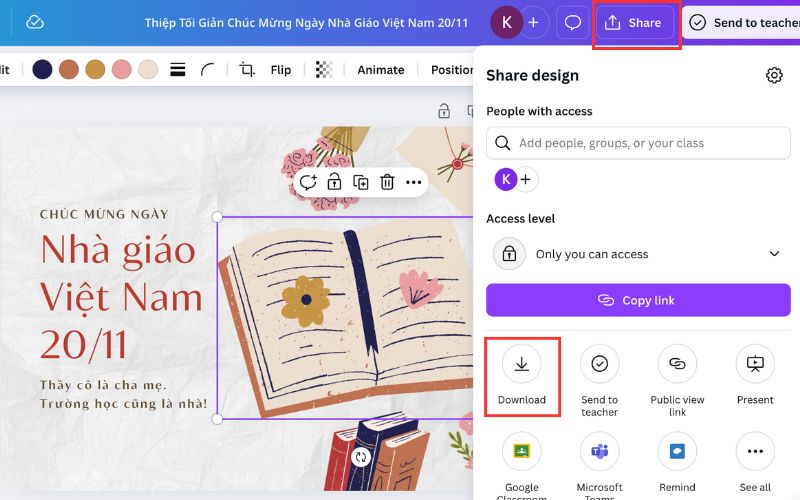Open share settings gear icon
Screen dimensions: 800x500
tap(773, 76)
